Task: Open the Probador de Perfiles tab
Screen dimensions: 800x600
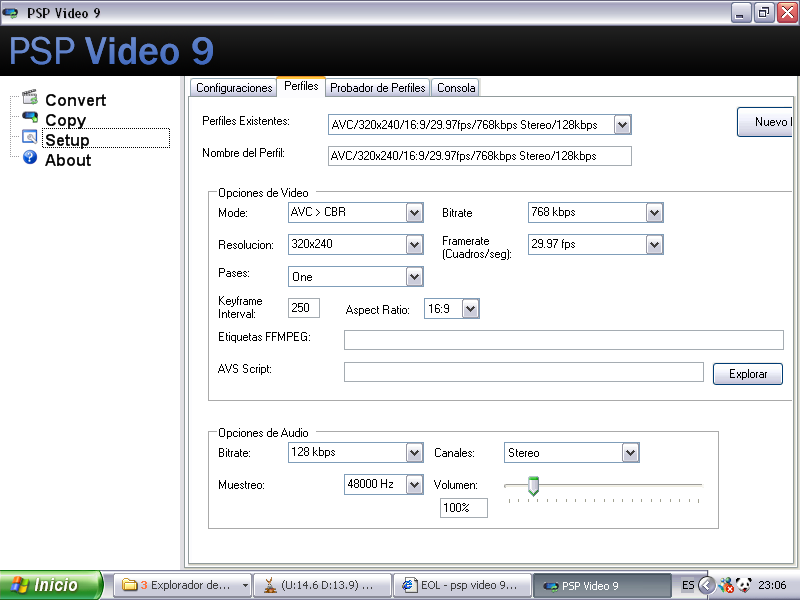Action: tap(378, 88)
